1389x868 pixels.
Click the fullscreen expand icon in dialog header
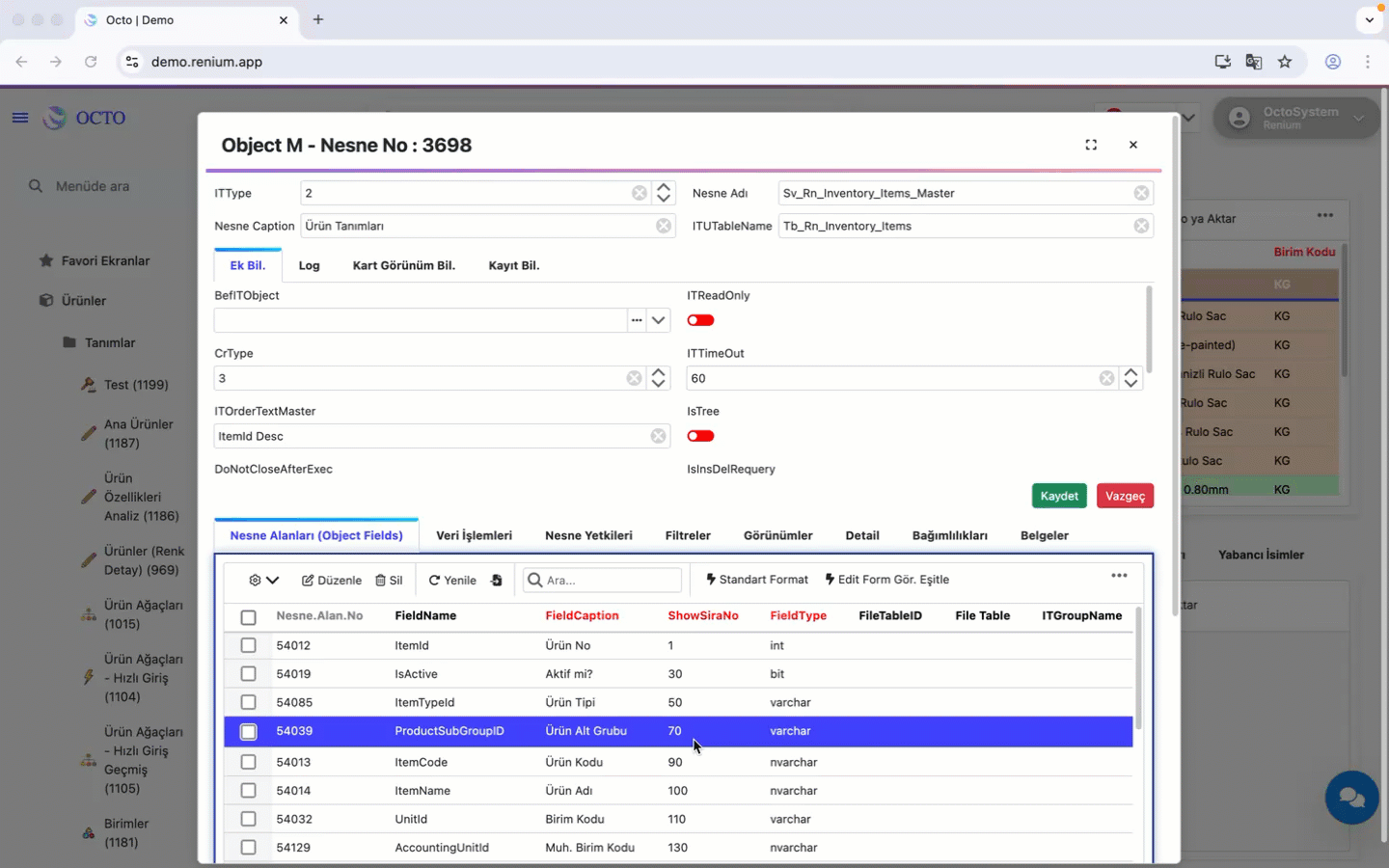coord(1091,145)
